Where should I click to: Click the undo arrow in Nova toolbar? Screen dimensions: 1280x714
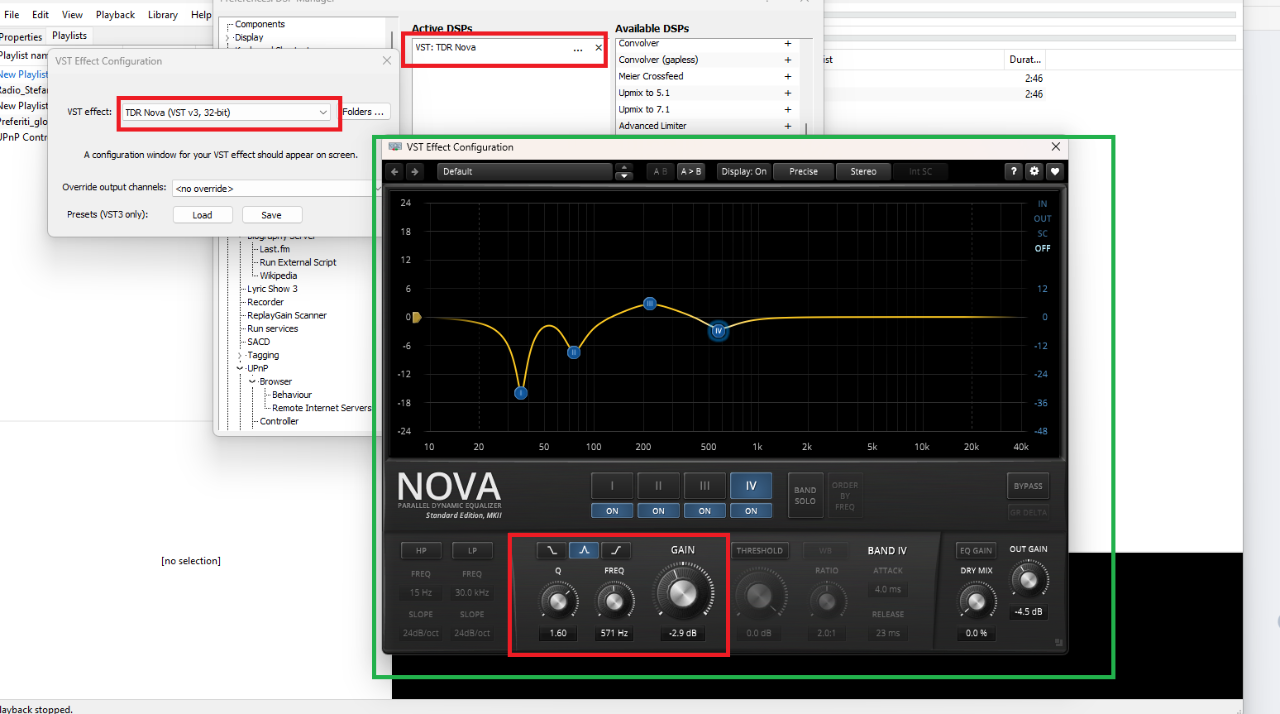[x=395, y=171]
